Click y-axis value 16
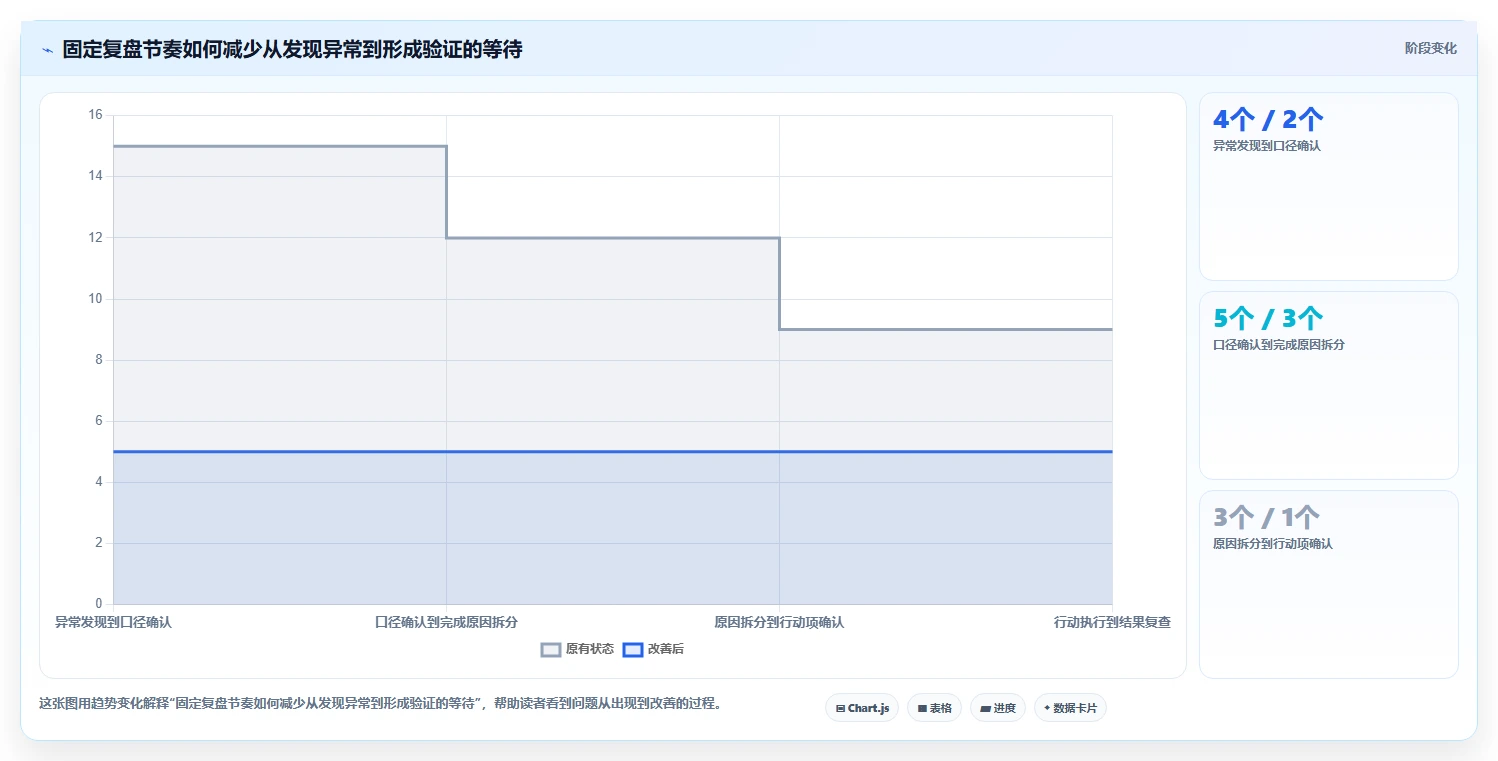The width and height of the screenshot is (1498, 761). (x=96, y=115)
